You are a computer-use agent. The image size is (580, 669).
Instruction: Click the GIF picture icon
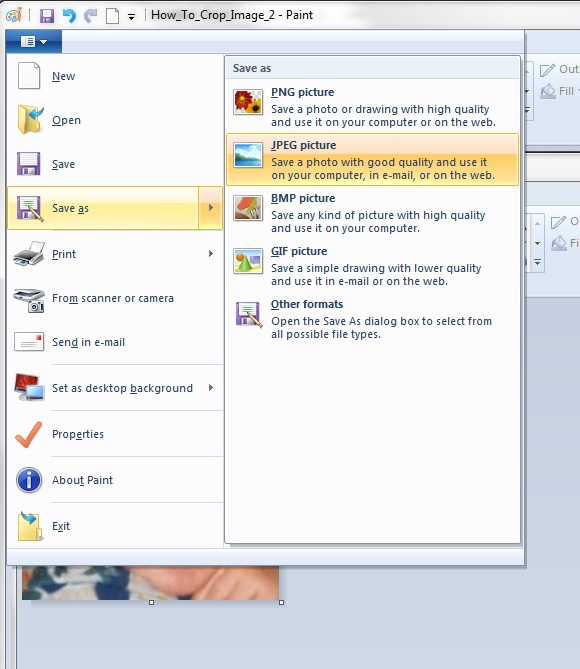[x=248, y=261]
